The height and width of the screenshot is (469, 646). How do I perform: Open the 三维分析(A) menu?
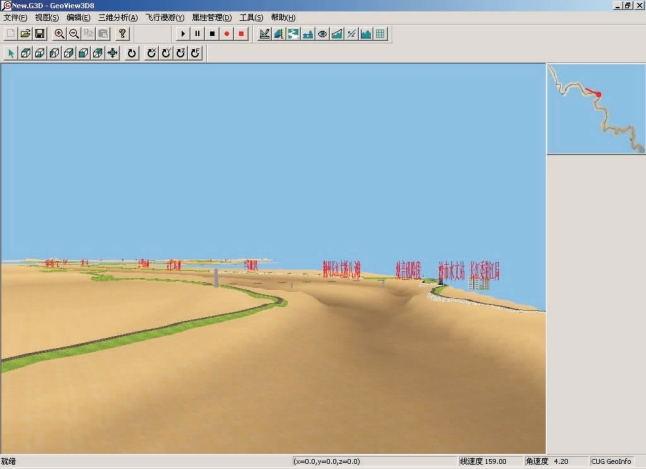point(117,18)
